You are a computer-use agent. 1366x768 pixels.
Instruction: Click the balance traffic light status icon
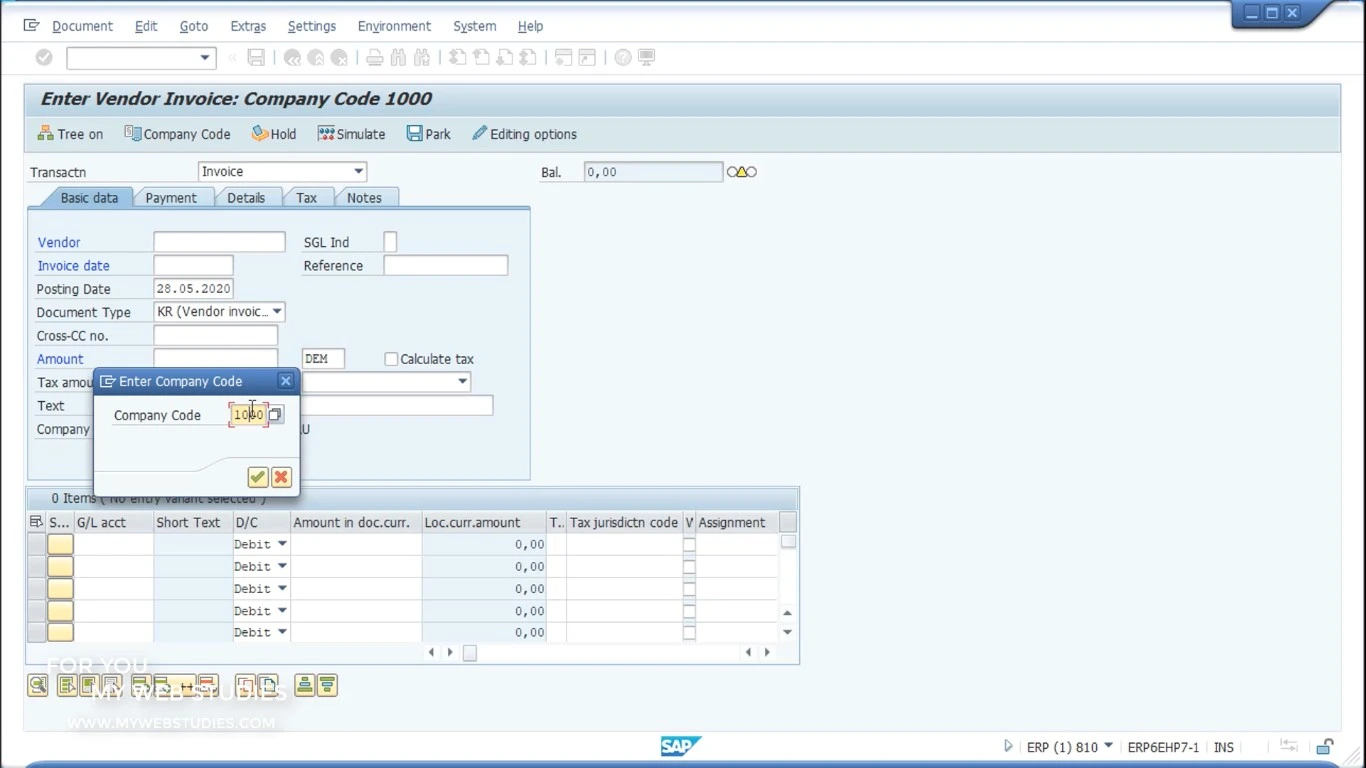(742, 172)
